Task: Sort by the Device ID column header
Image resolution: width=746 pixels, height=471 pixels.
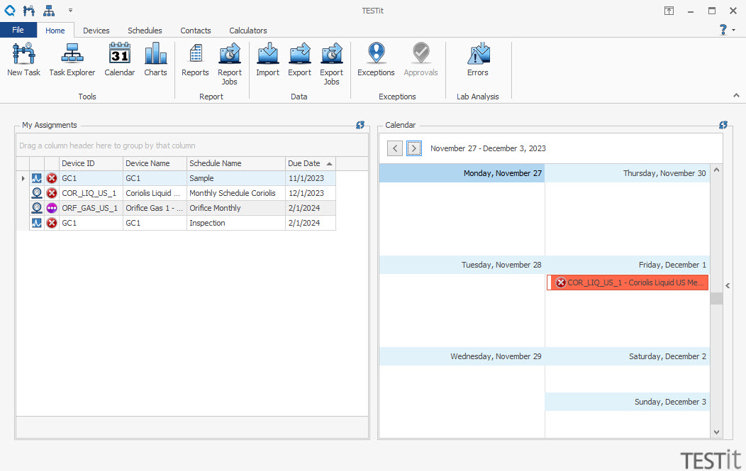Action: pyautogui.click(x=91, y=163)
